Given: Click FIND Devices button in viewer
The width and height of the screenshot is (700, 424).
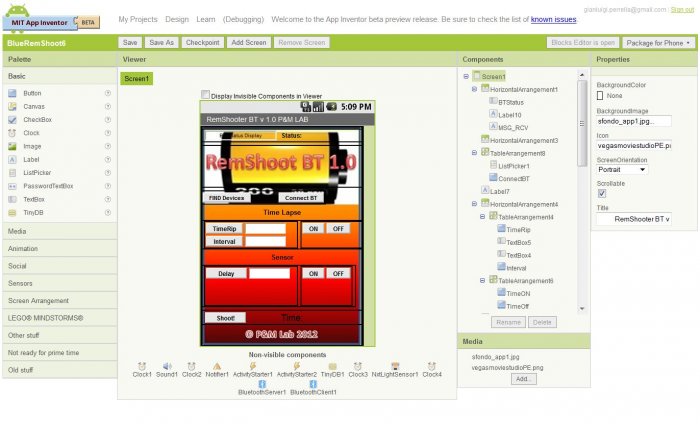Looking at the screenshot, I should (226, 197).
